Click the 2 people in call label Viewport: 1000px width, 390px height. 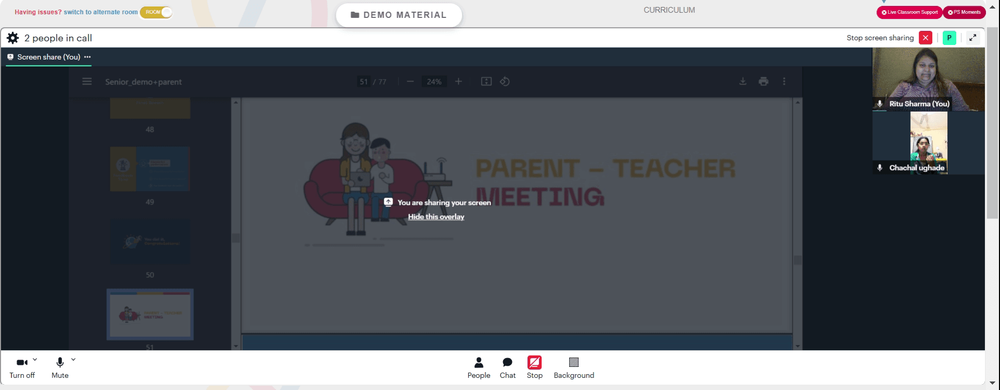(58, 38)
